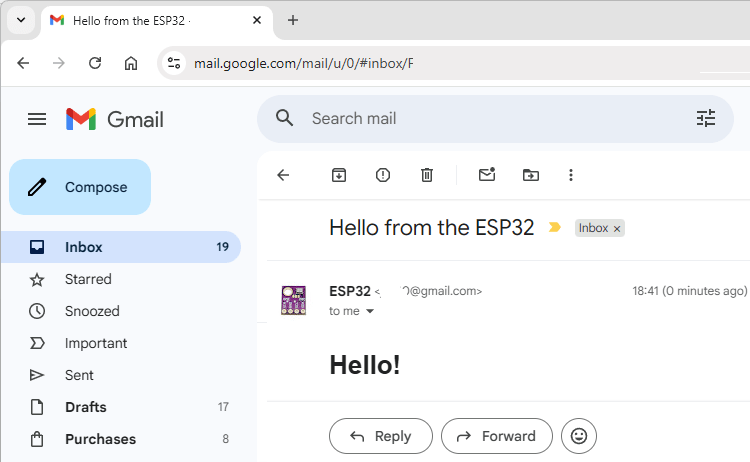
Task: Open a new browser tab
Action: coord(293,20)
